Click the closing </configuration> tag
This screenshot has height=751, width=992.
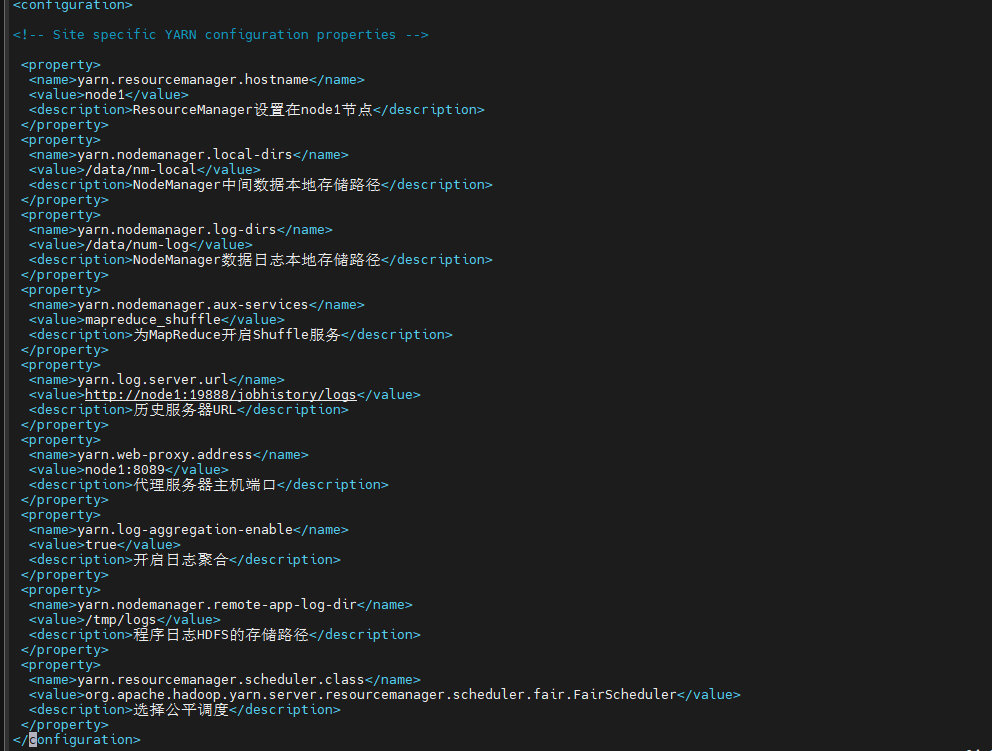point(77,740)
